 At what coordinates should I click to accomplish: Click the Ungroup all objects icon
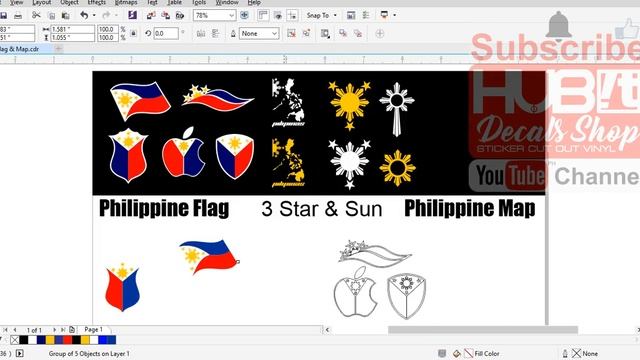tap(306, 33)
